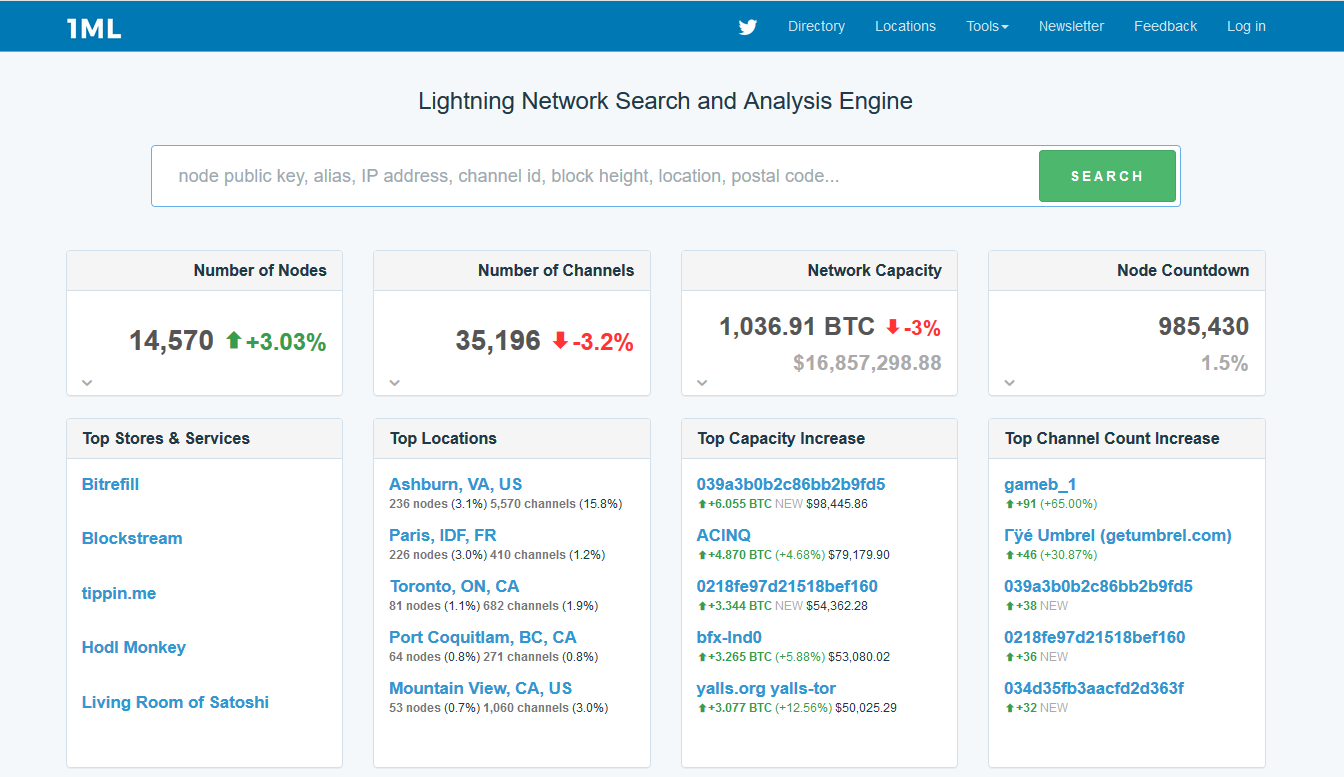Open Paris, IDF, FR location

click(x=442, y=535)
